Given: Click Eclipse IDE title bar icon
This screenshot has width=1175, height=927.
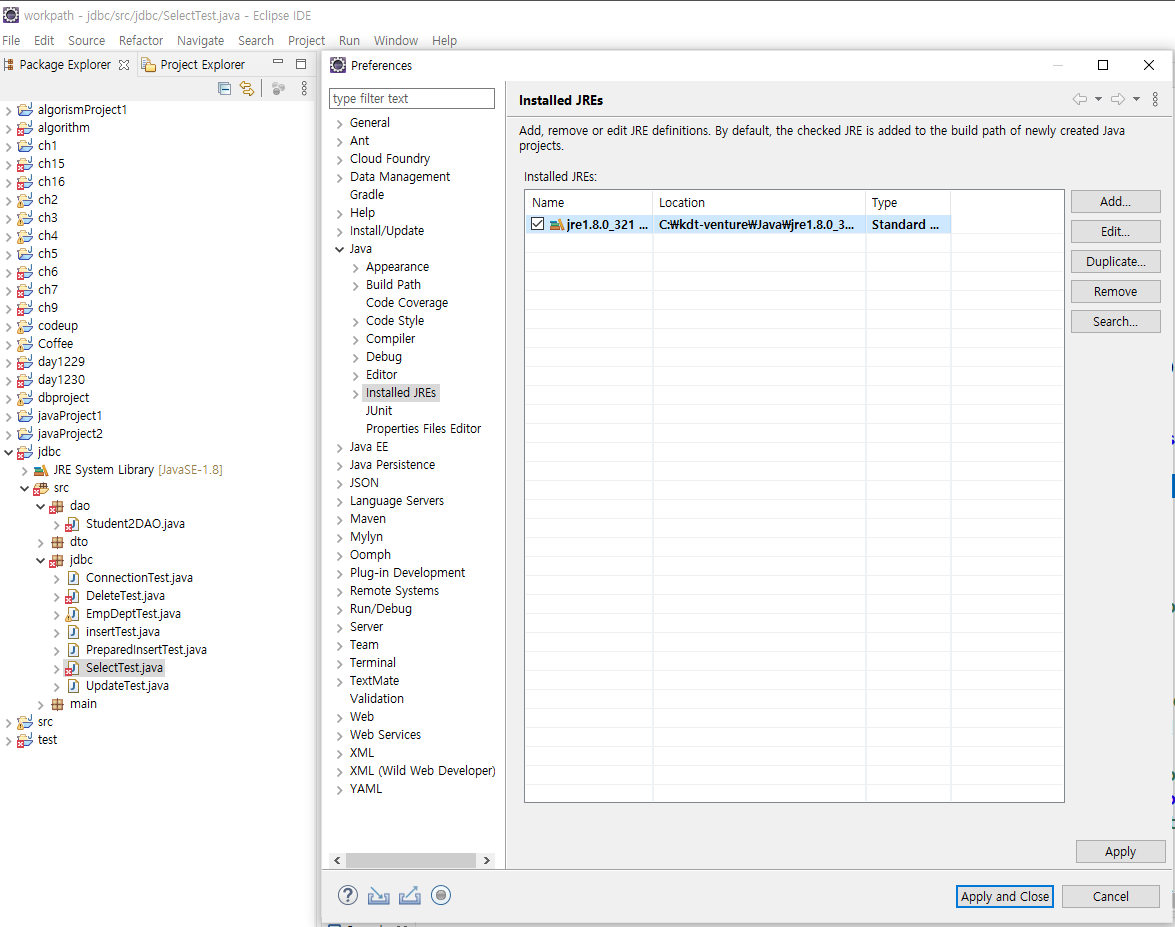Looking at the screenshot, I should (10, 15).
